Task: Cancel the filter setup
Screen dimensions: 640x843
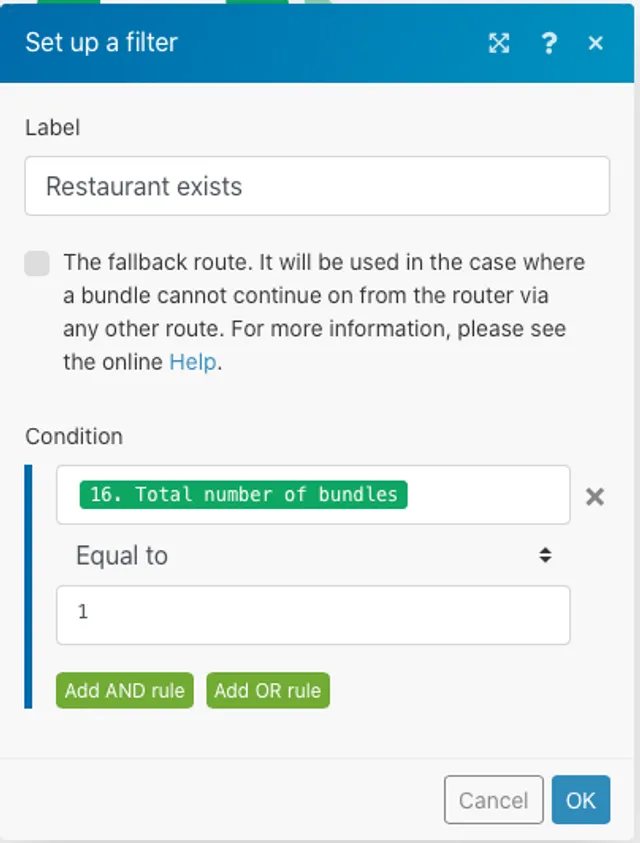Action: click(x=493, y=800)
